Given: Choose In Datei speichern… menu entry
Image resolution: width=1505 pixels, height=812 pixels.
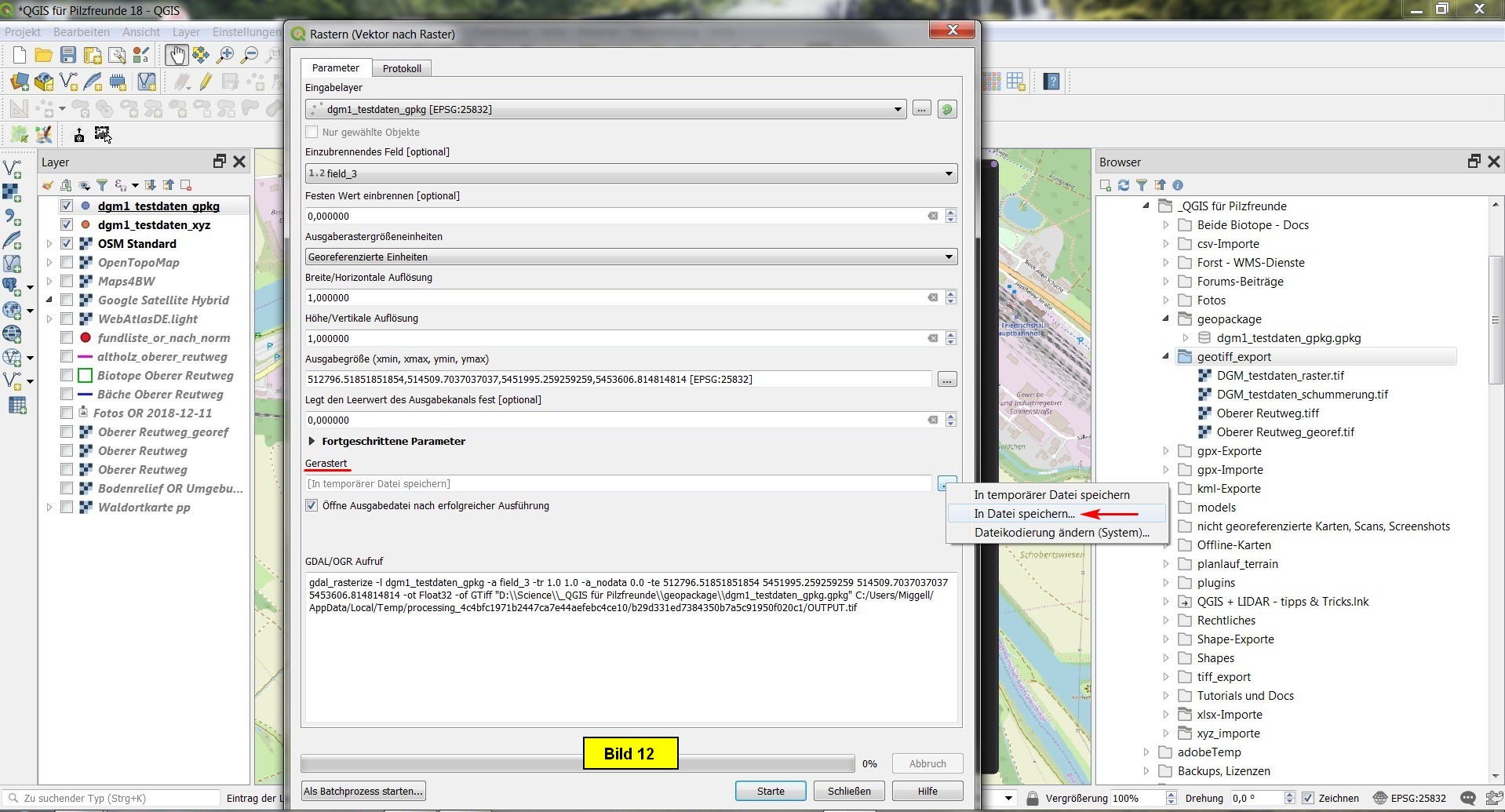Looking at the screenshot, I should (x=1024, y=514).
